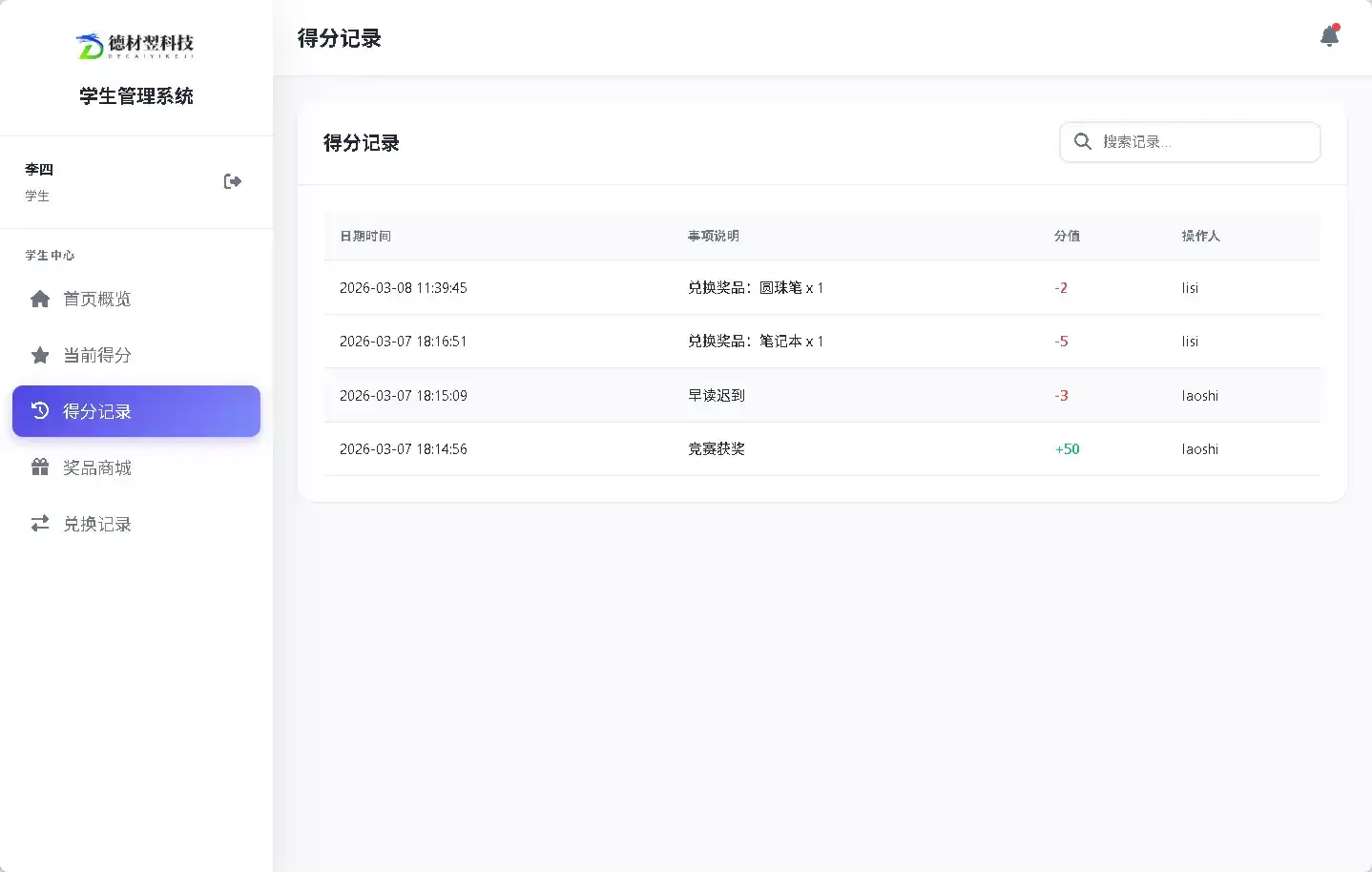Select the 竞赛获奖 record row

(716, 448)
